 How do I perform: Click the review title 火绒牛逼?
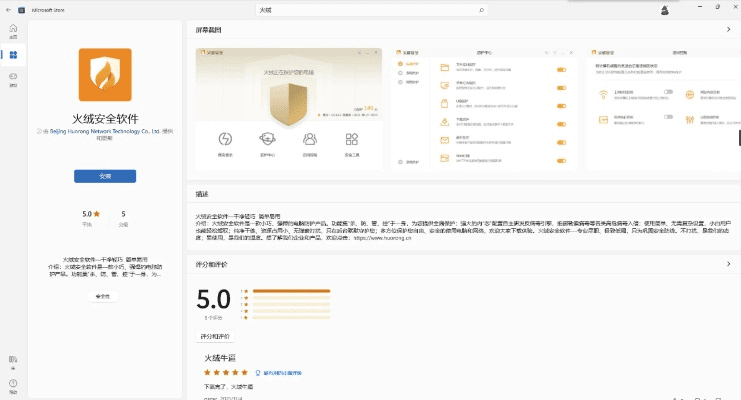point(220,358)
